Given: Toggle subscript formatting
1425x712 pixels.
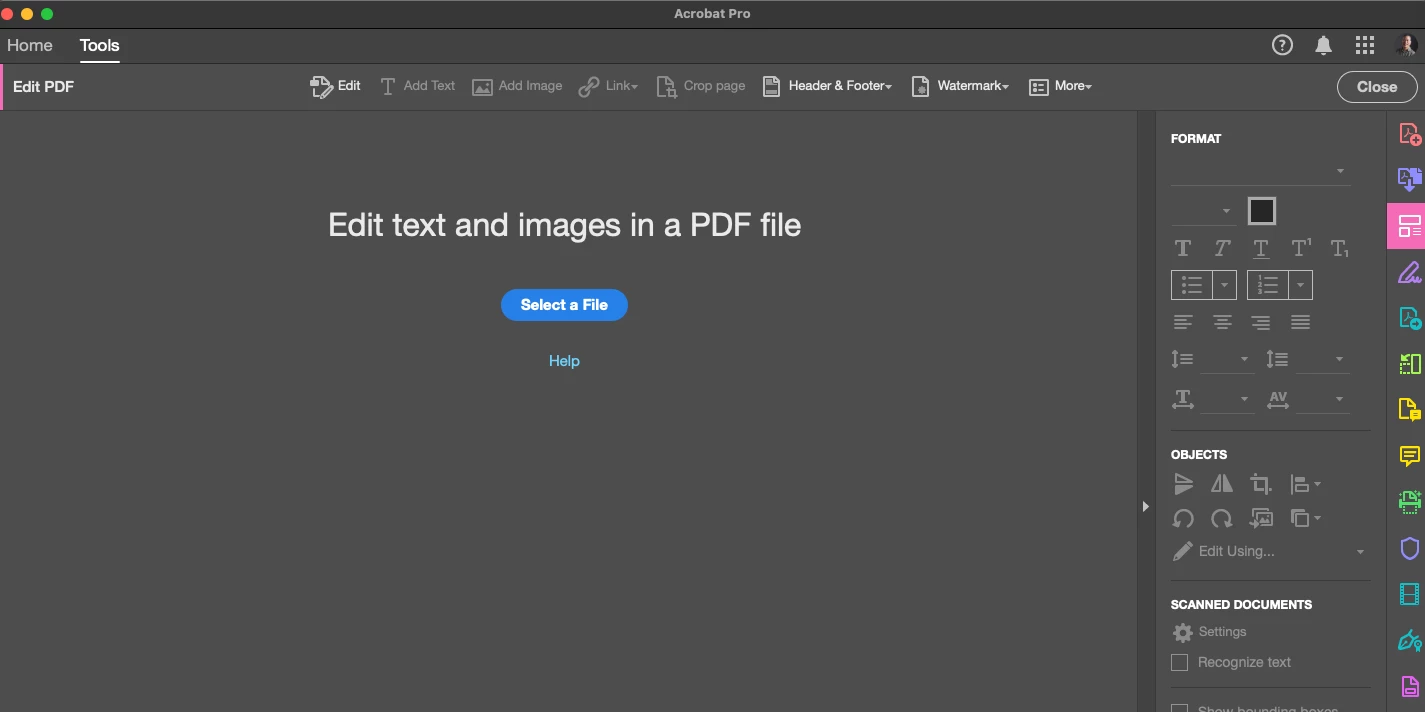Looking at the screenshot, I should click(1340, 248).
